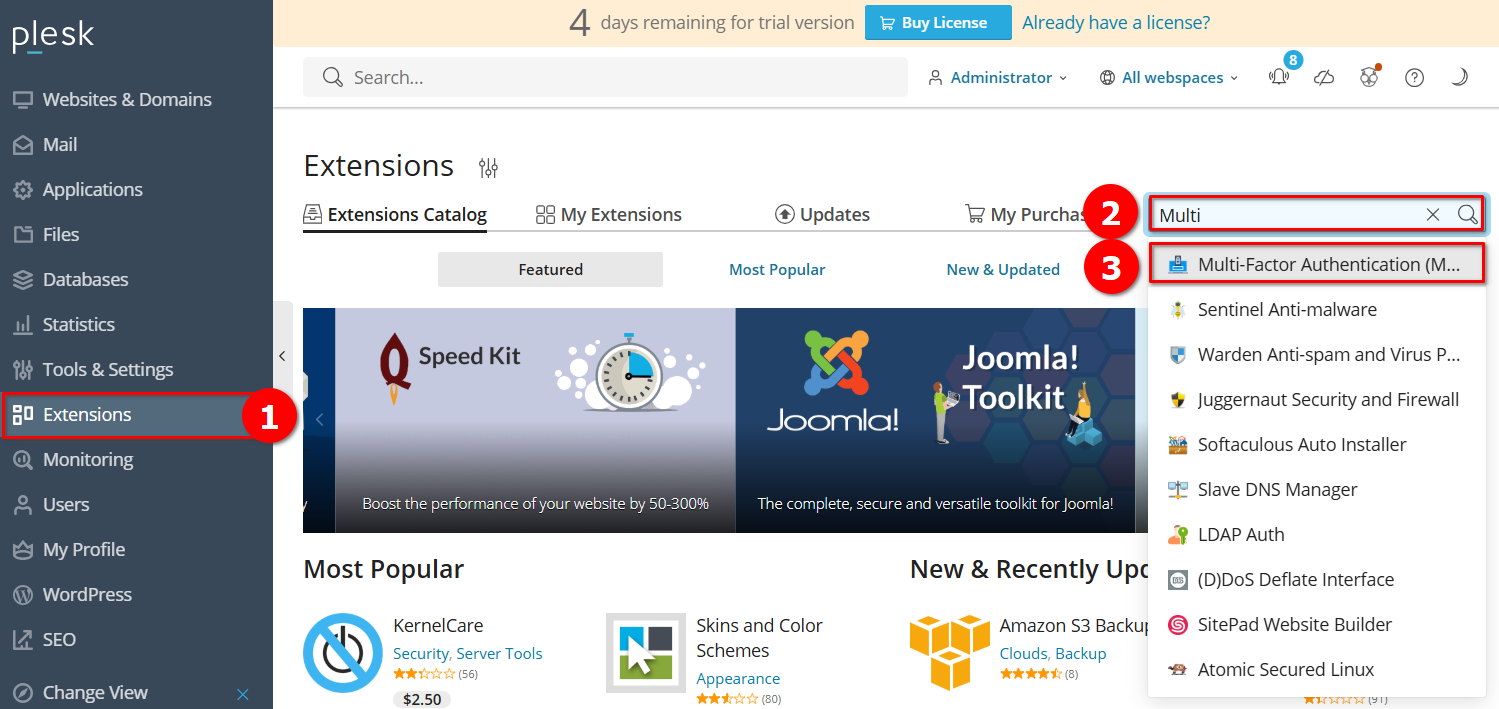Click Change View in the sidebar
The width and height of the screenshot is (1499, 709).
coord(95,692)
